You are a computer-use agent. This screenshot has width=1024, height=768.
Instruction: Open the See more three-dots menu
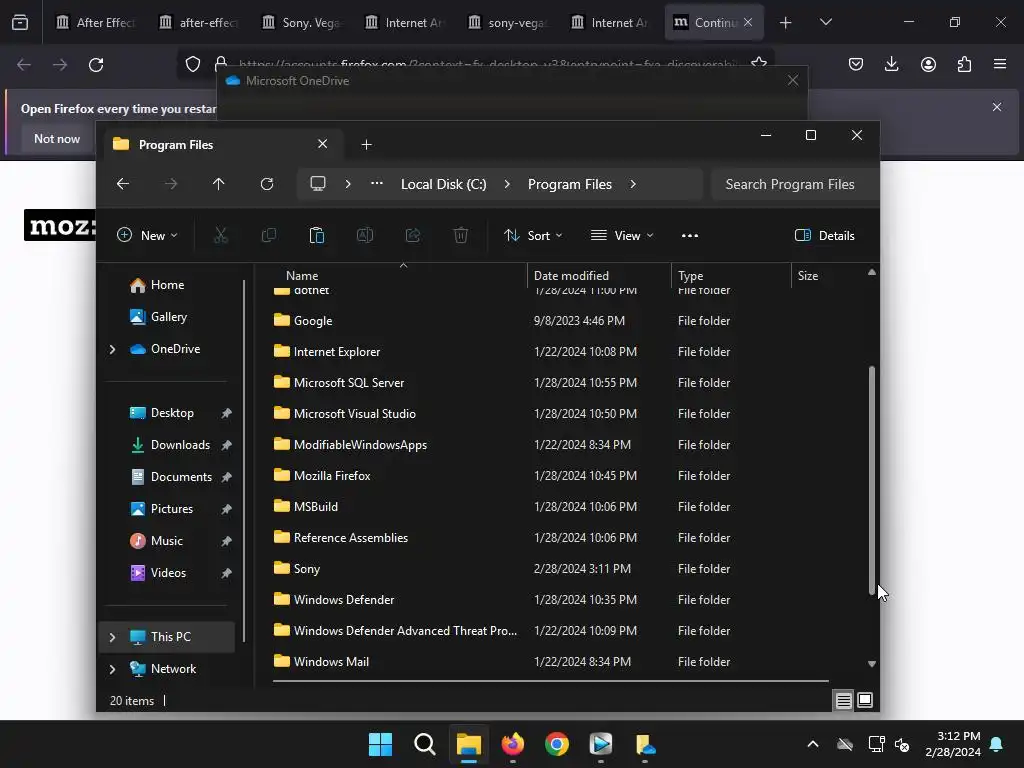click(x=690, y=236)
